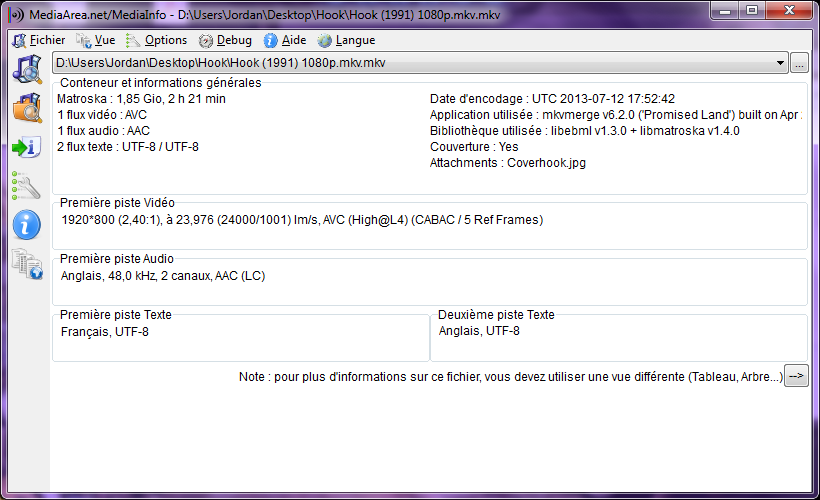Click the file path combo box field
This screenshot has height=500, width=820.
[420, 63]
